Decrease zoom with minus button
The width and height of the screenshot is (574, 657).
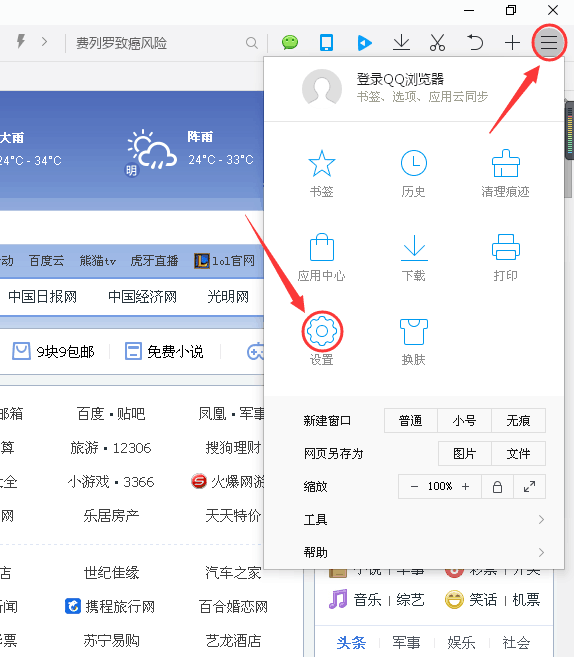point(414,486)
